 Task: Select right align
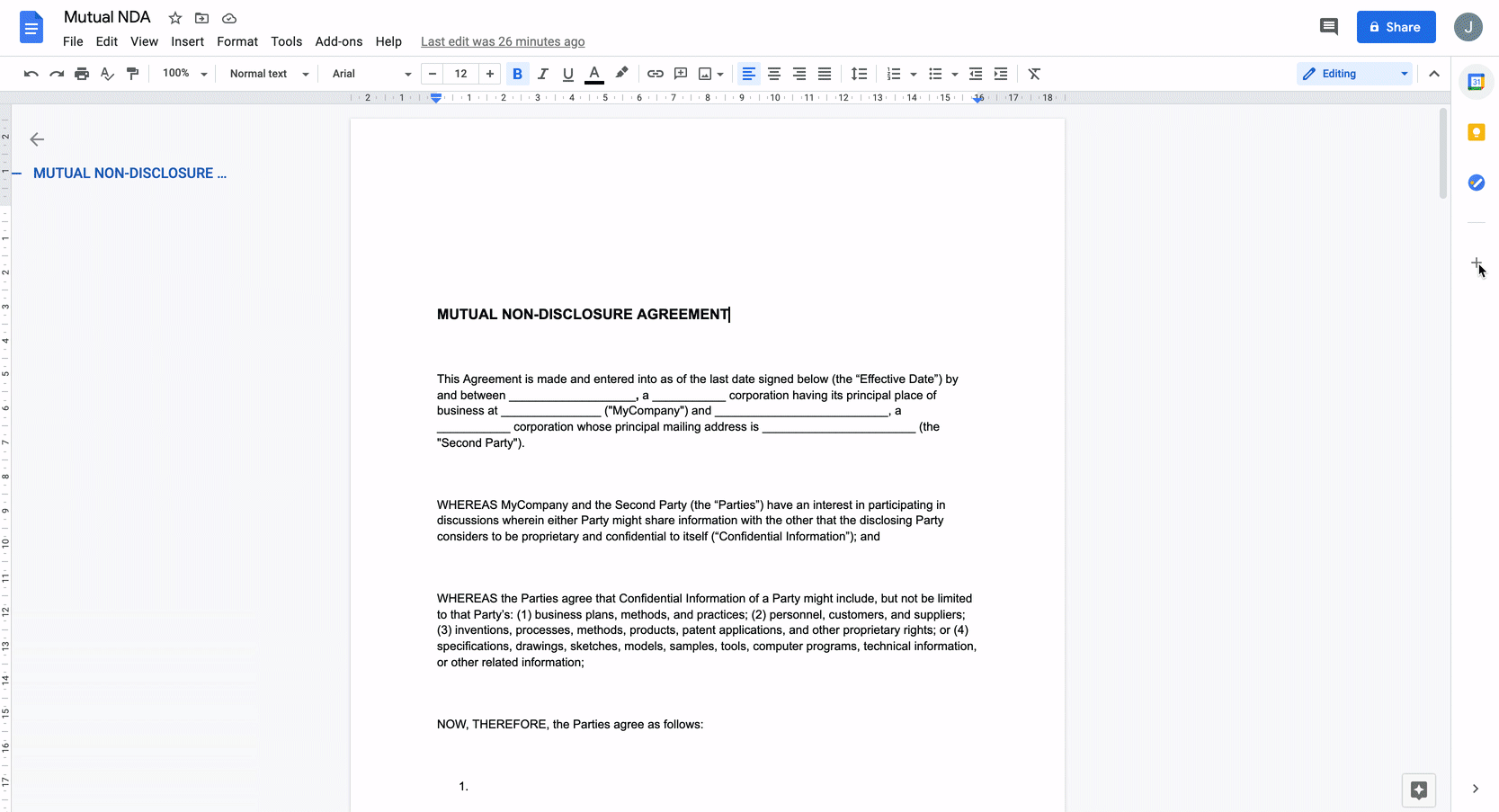[799, 74]
